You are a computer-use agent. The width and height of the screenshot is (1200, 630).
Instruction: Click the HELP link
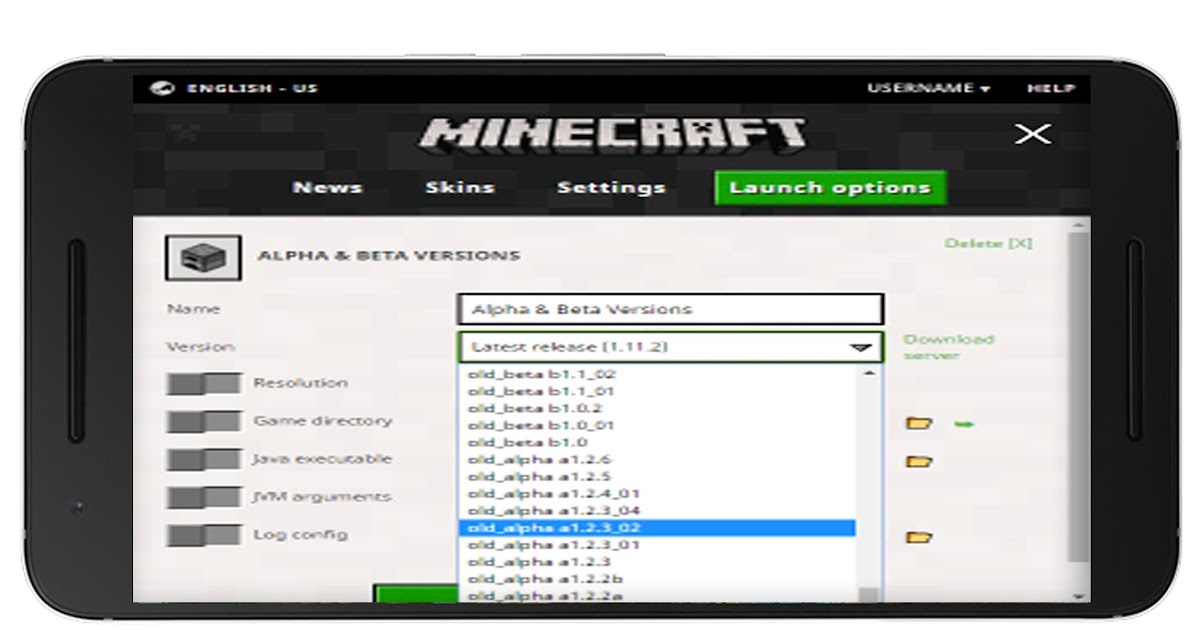point(1051,88)
